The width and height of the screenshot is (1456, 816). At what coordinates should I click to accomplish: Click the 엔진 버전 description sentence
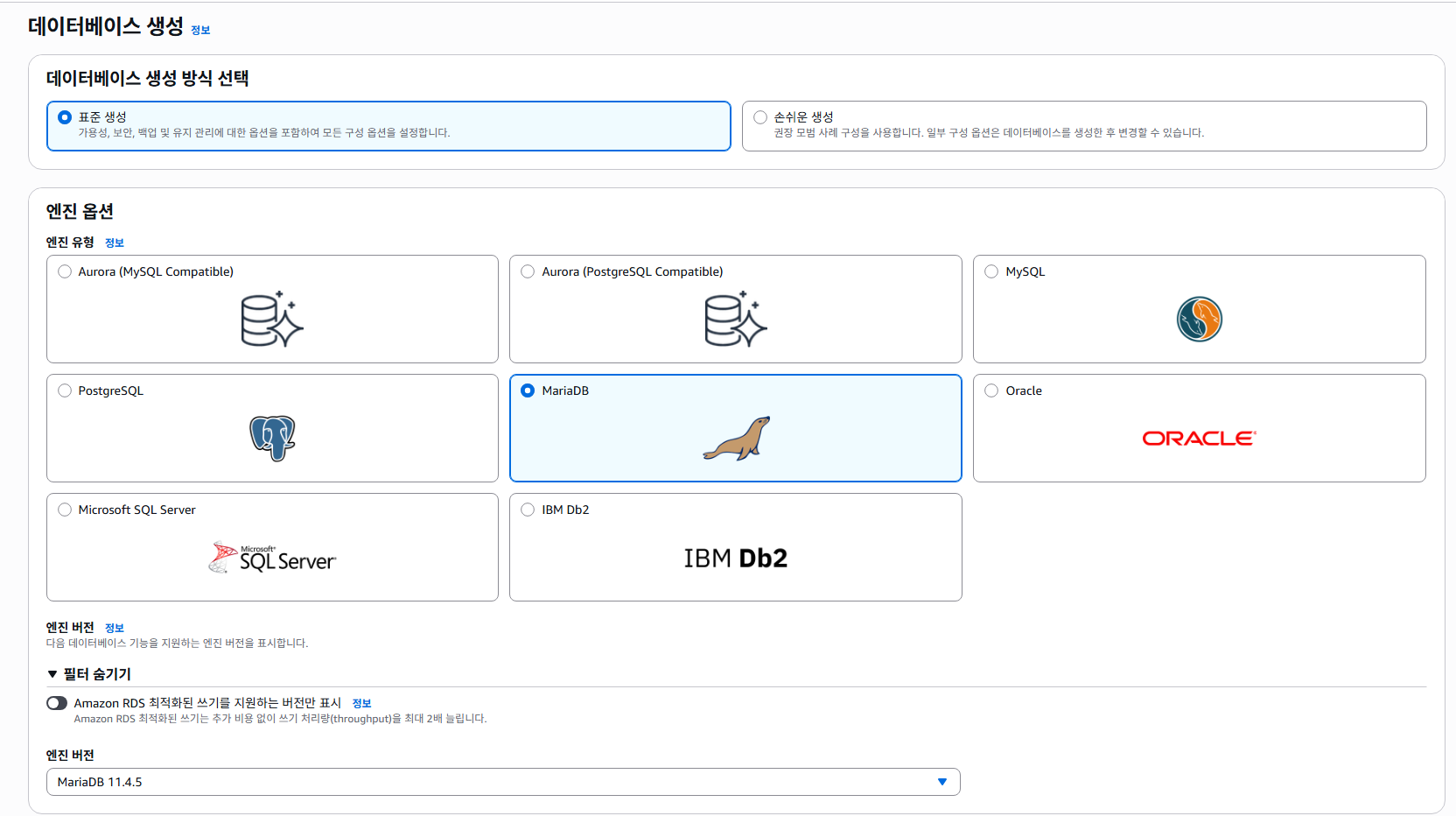tap(177, 644)
